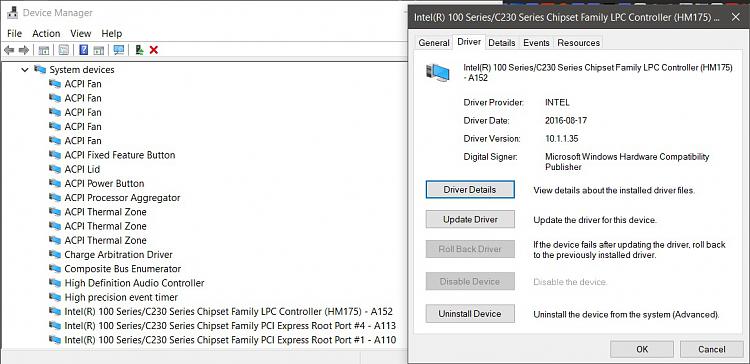This screenshot has height=364, width=750.
Task: Select High precision event timer device
Action: [x=121, y=298]
